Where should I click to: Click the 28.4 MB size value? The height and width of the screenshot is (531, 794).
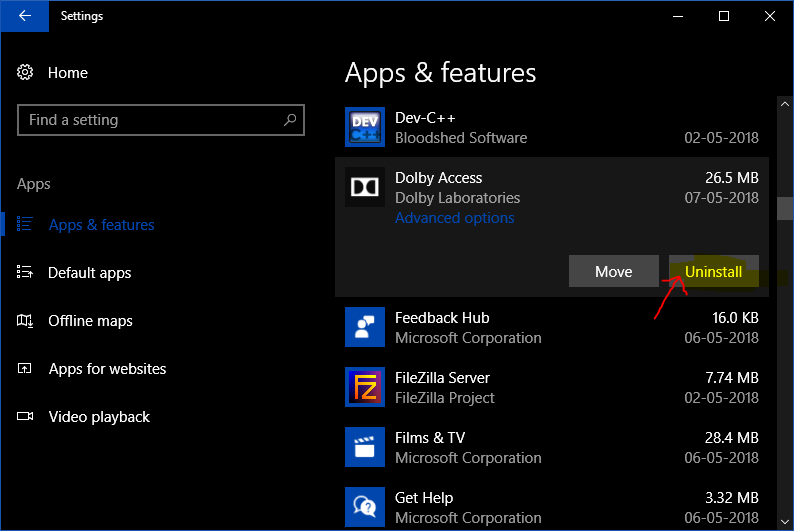(732, 438)
